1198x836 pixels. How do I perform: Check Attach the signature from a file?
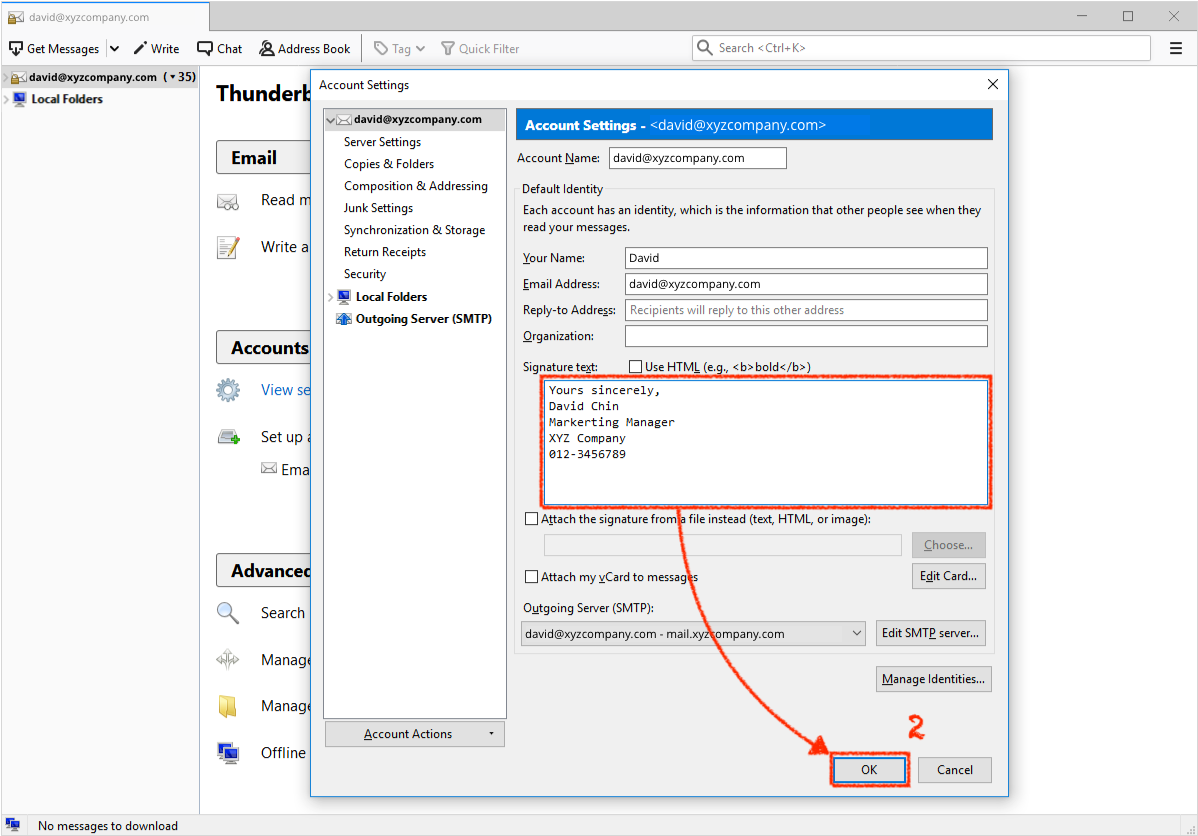click(x=531, y=519)
